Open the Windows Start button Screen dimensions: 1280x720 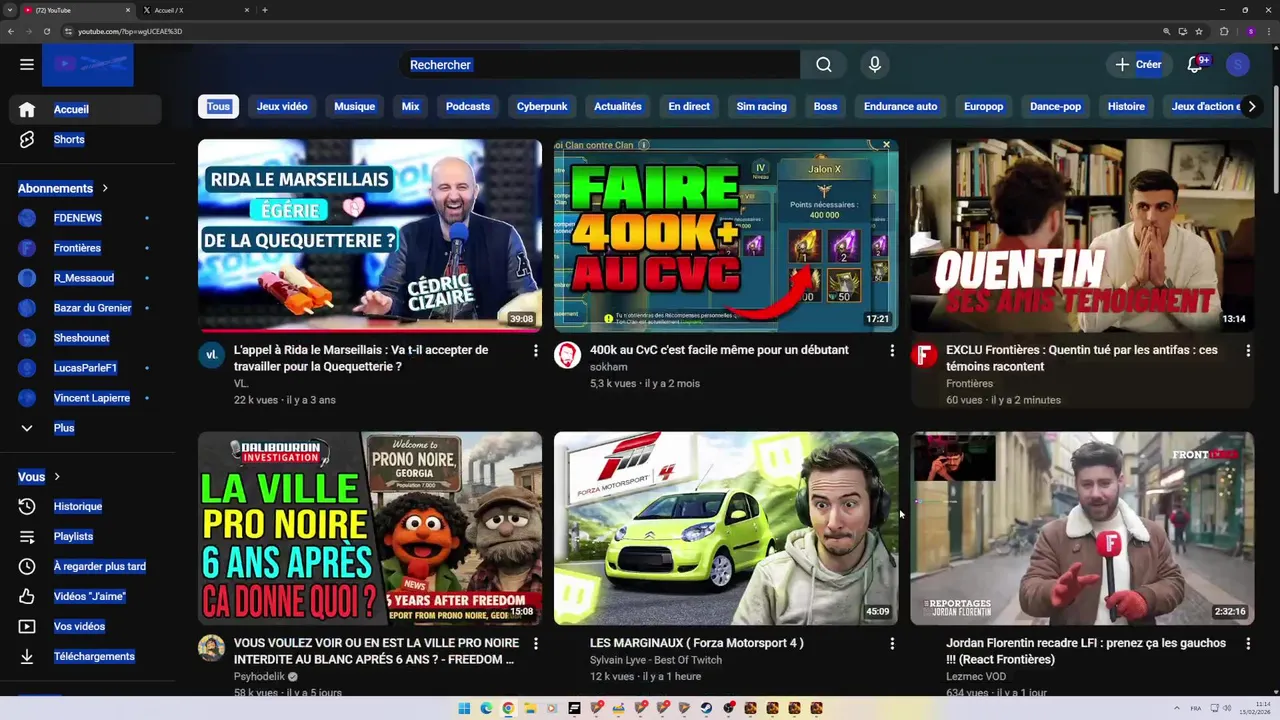coord(464,708)
